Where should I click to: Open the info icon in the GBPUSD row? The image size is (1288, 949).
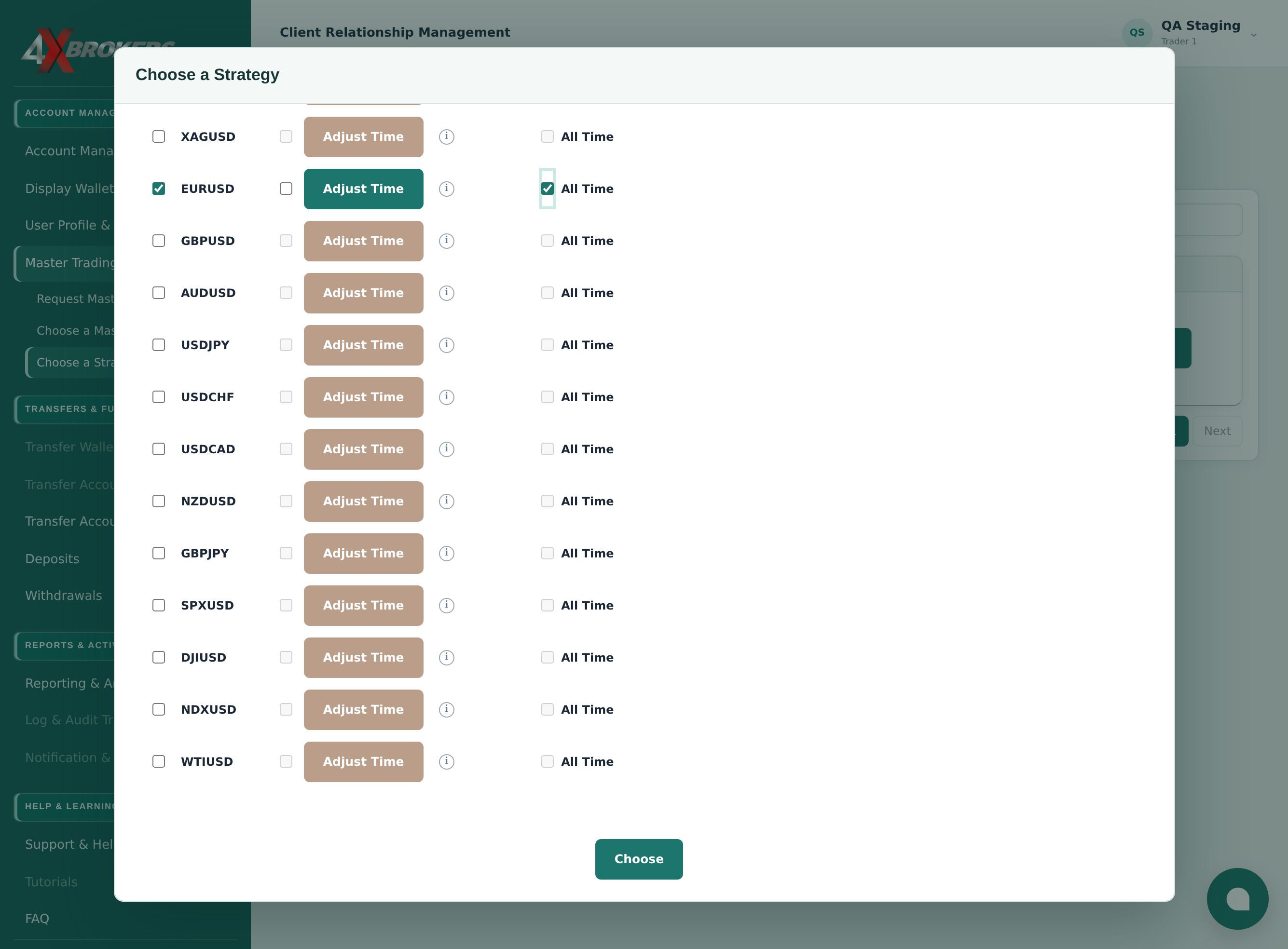pyautogui.click(x=446, y=241)
